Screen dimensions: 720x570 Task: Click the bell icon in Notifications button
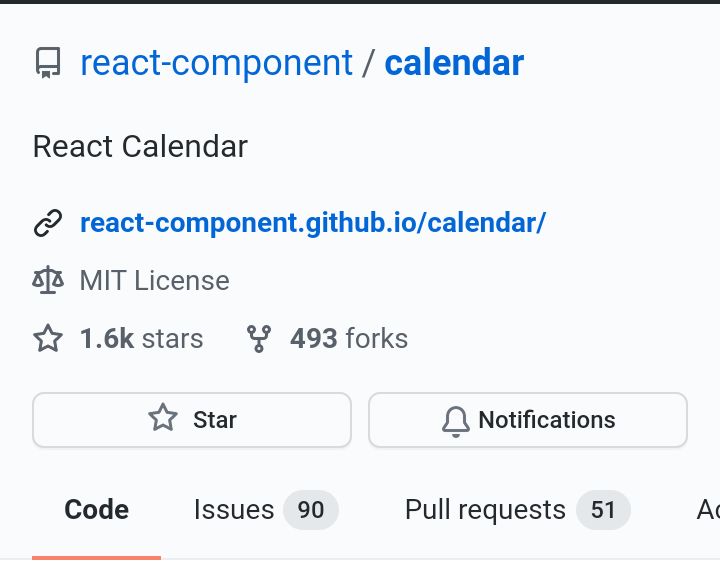[456, 421]
